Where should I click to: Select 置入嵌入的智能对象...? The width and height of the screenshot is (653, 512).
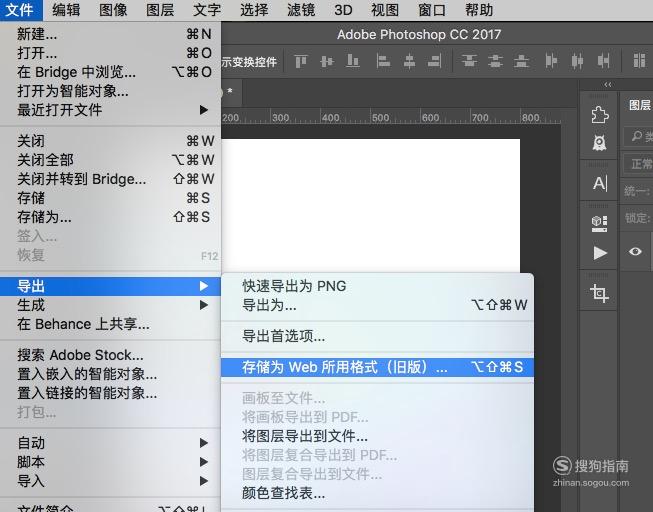point(110,374)
